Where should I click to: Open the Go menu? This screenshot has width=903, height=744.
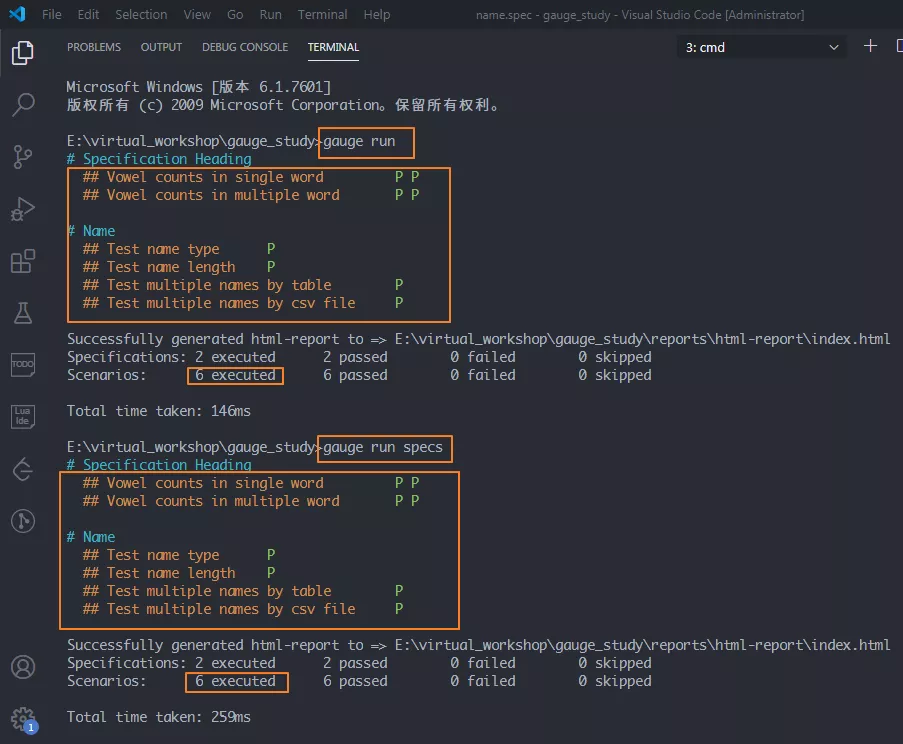(235, 14)
